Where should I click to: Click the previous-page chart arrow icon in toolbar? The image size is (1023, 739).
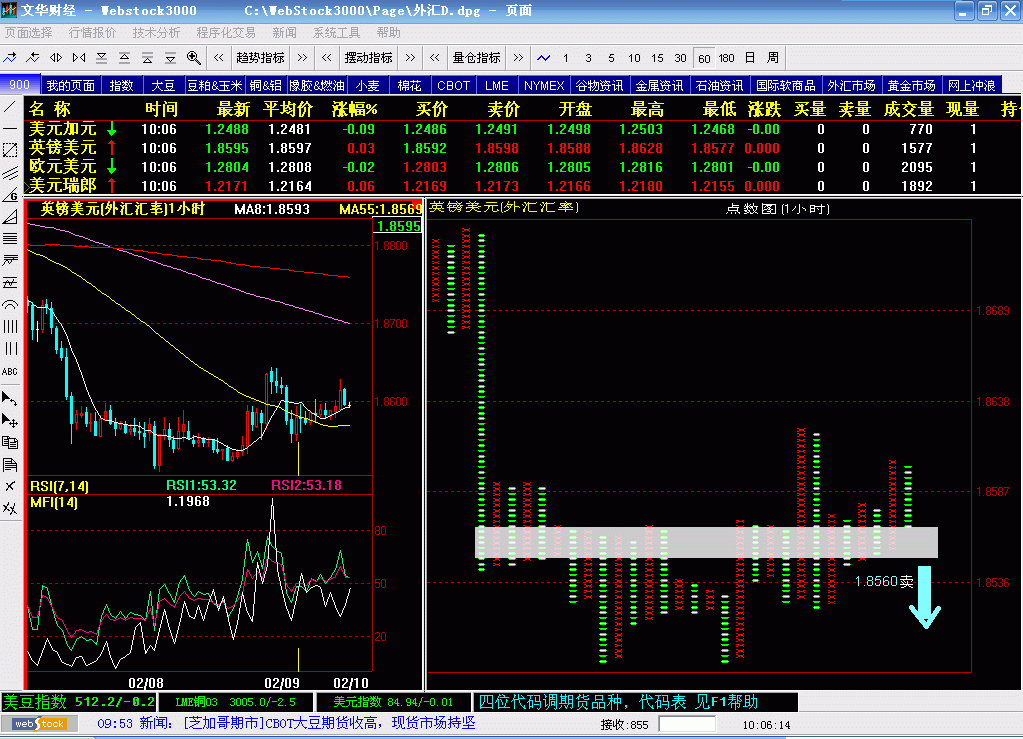[x=33, y=58]
